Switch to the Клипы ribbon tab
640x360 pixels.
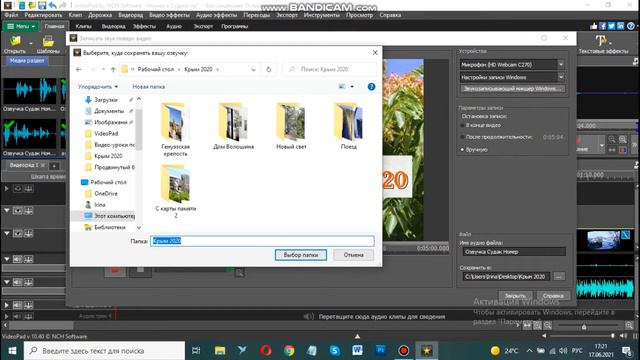(83, 26)
